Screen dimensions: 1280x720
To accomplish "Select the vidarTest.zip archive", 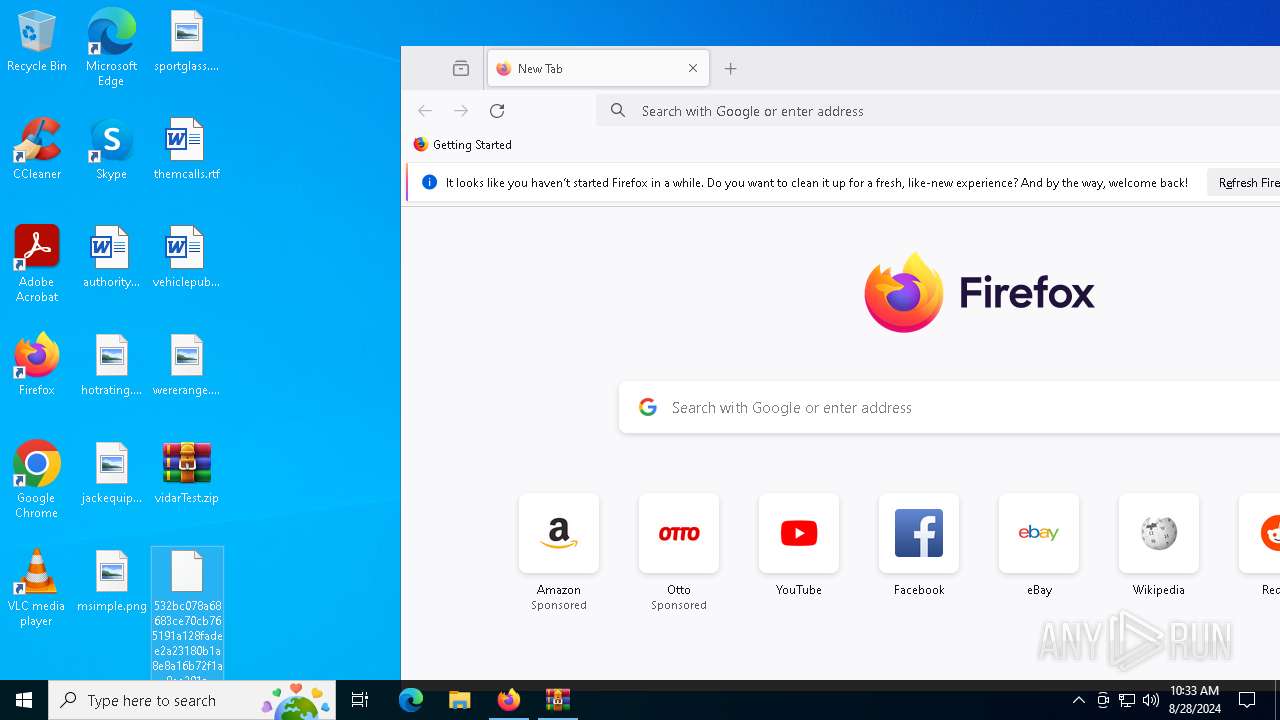I will (x=186, y=473).
